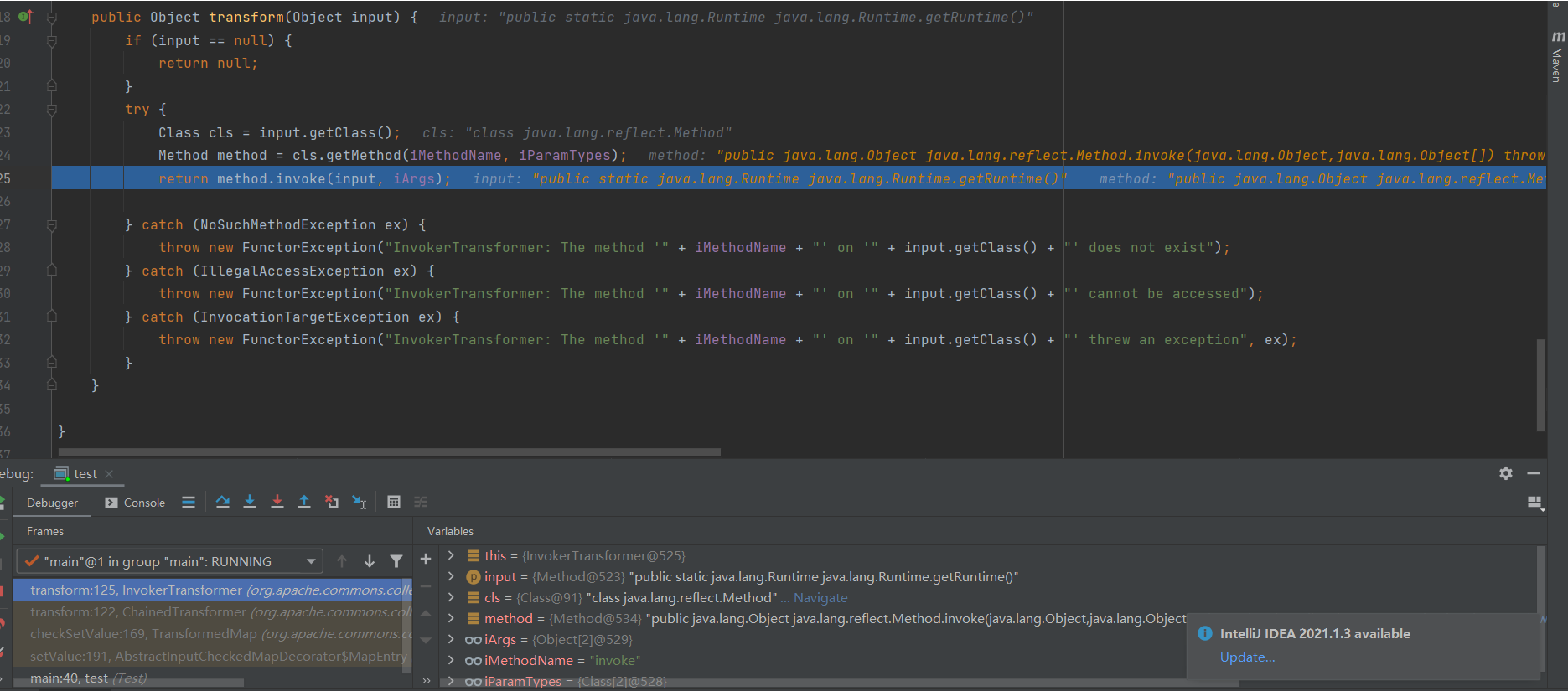
Task: Click the Variables panel header label
Action: pyautogui.click(x=450, y=531)
